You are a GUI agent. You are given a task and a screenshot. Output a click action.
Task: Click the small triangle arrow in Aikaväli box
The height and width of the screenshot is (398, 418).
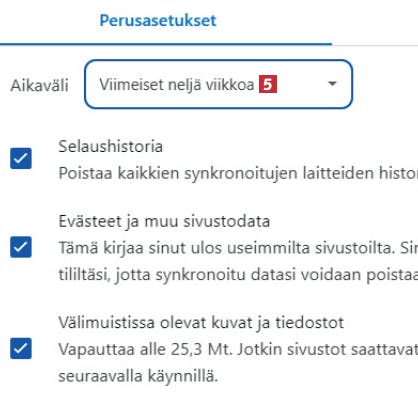332,84
